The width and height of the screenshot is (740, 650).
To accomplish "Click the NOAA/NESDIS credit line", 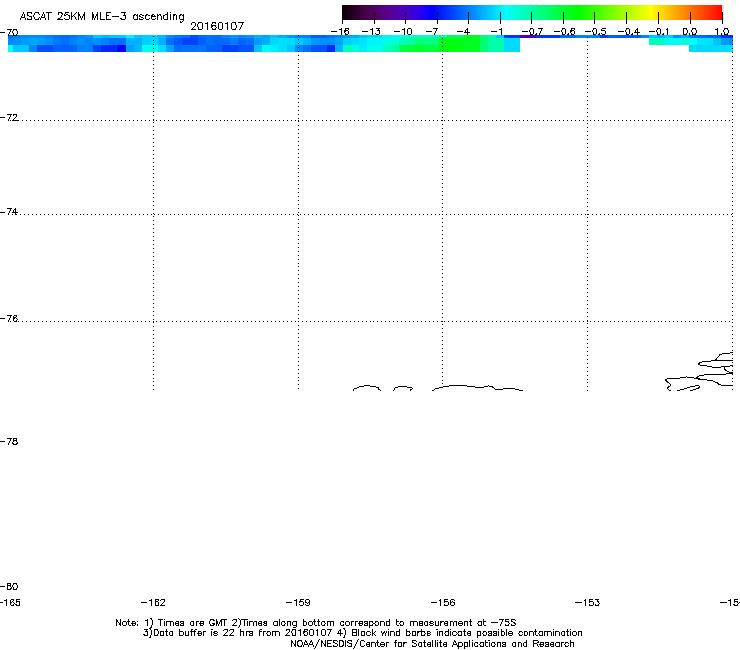I will tap(432, 644).
